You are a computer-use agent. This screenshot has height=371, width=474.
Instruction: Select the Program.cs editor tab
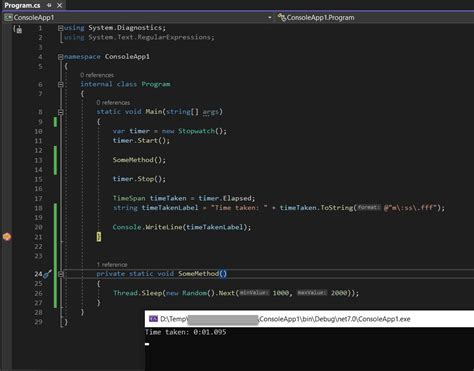point(22,5)
